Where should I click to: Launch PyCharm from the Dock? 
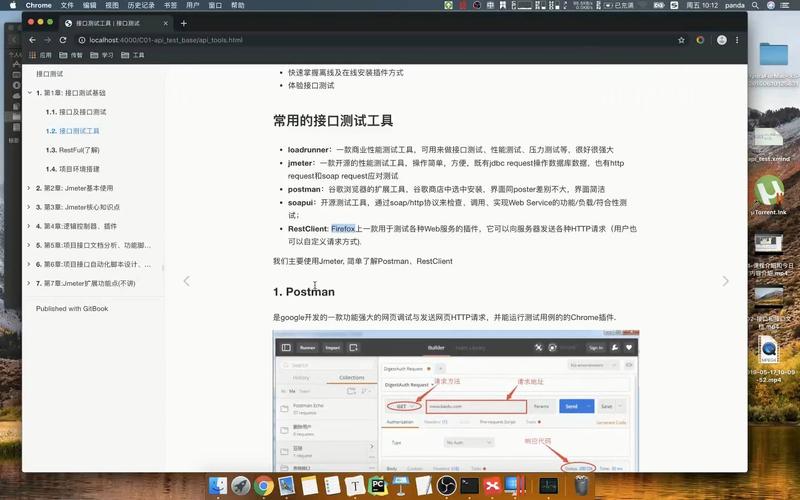[378, 485]
